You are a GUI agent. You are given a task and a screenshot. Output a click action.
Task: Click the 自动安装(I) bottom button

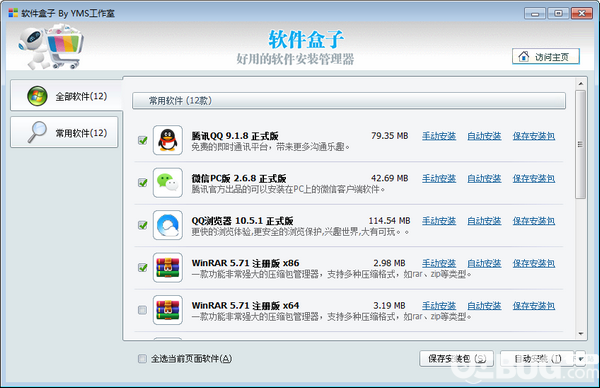coord(537,359)
